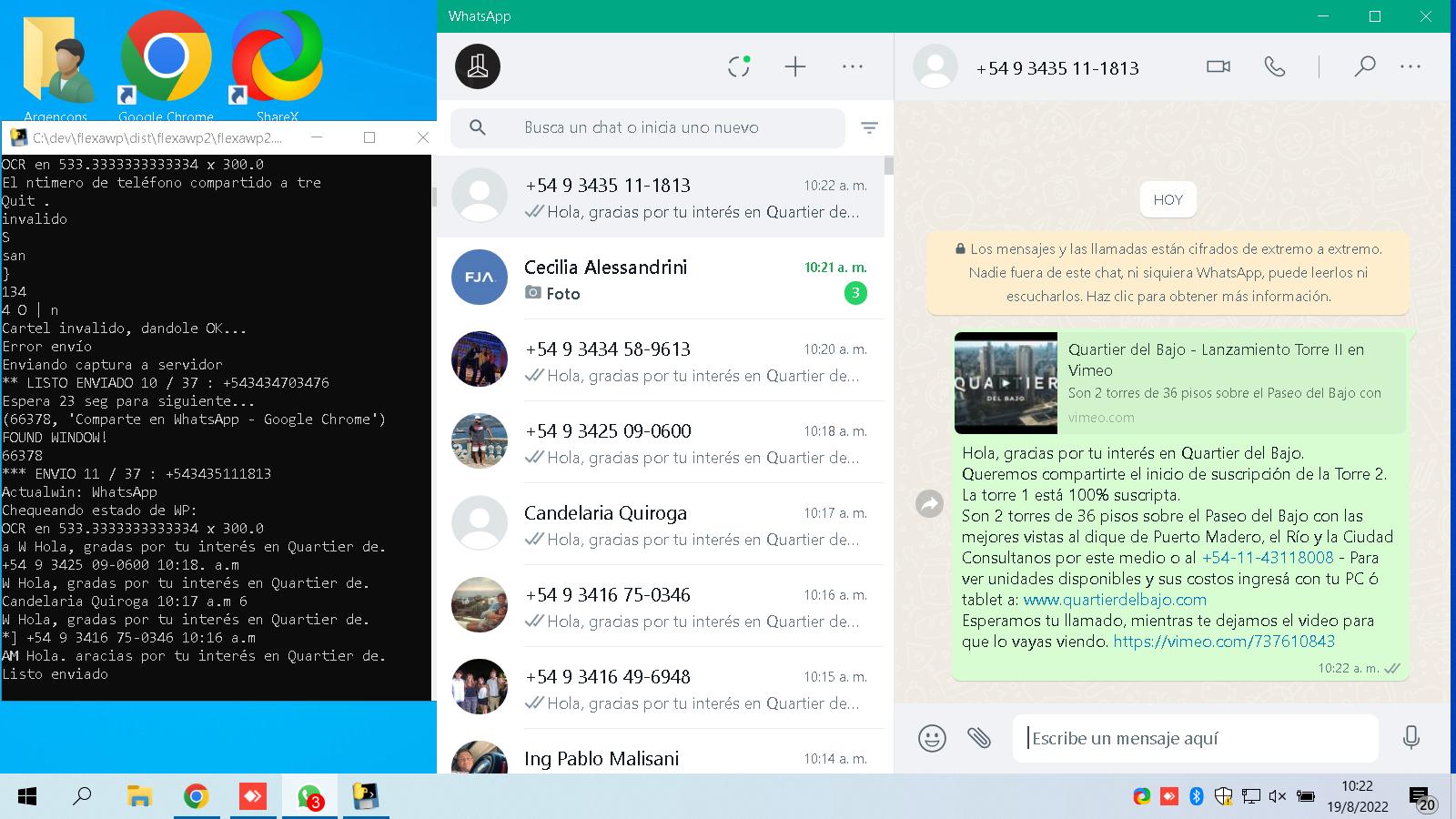Click Cecilia Alessandrini's FJA avatar
This screenshot has height=819, width=1456.
pyautogui.click(x=480, y=277)
